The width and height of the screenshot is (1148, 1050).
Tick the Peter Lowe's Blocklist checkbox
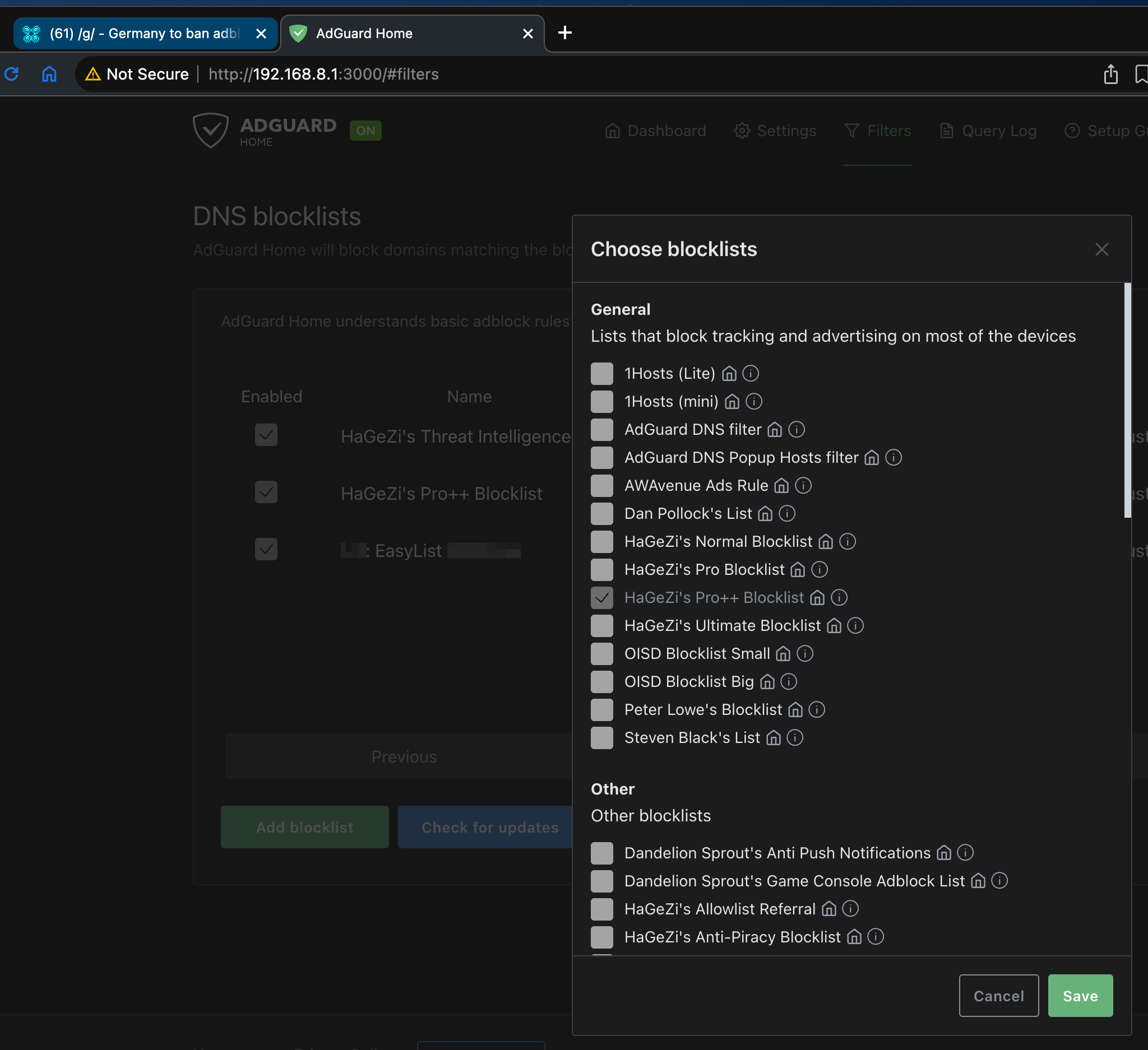coord(601,710)
